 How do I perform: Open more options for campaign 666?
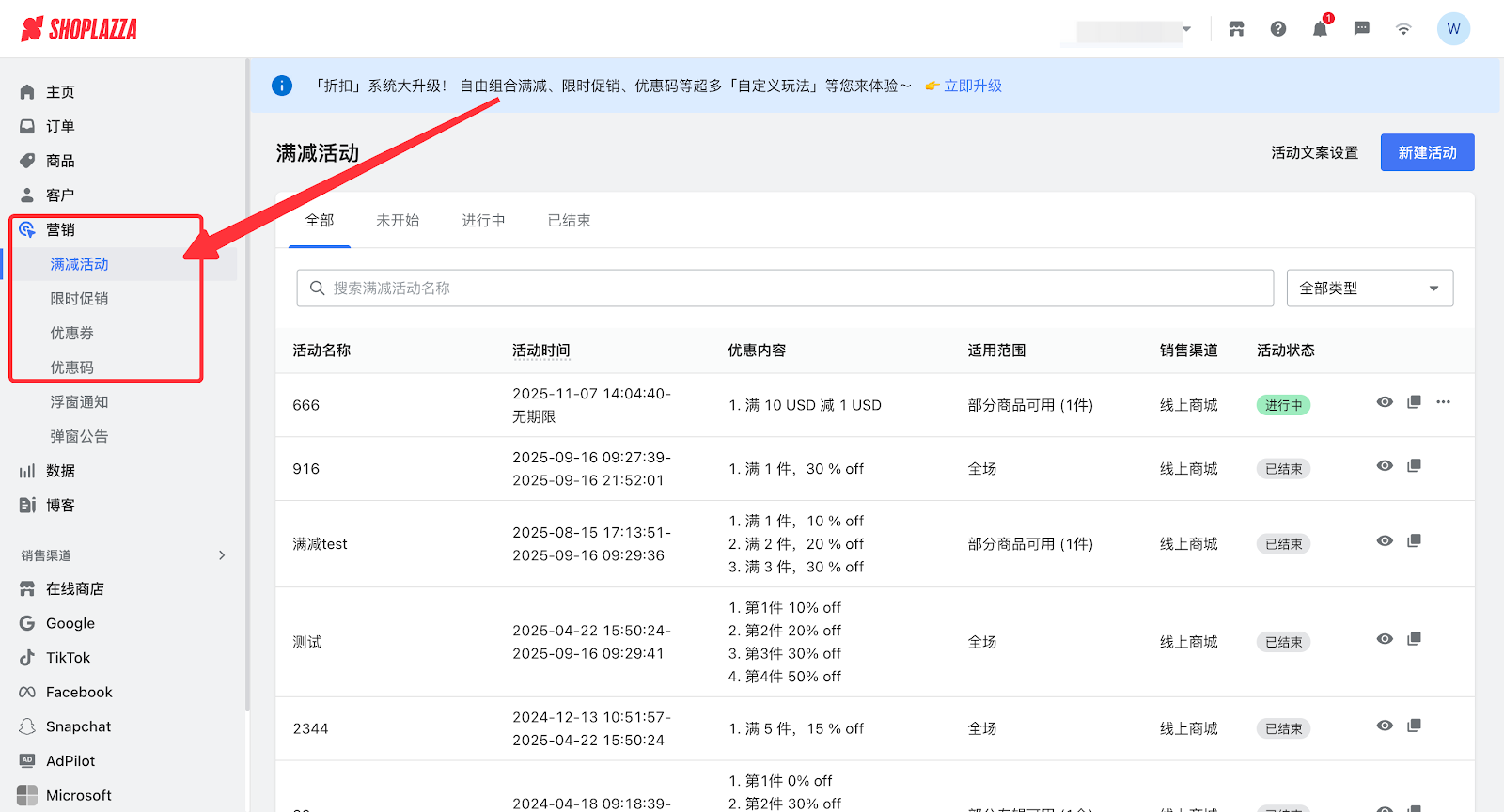click(x=1443, y=402)
